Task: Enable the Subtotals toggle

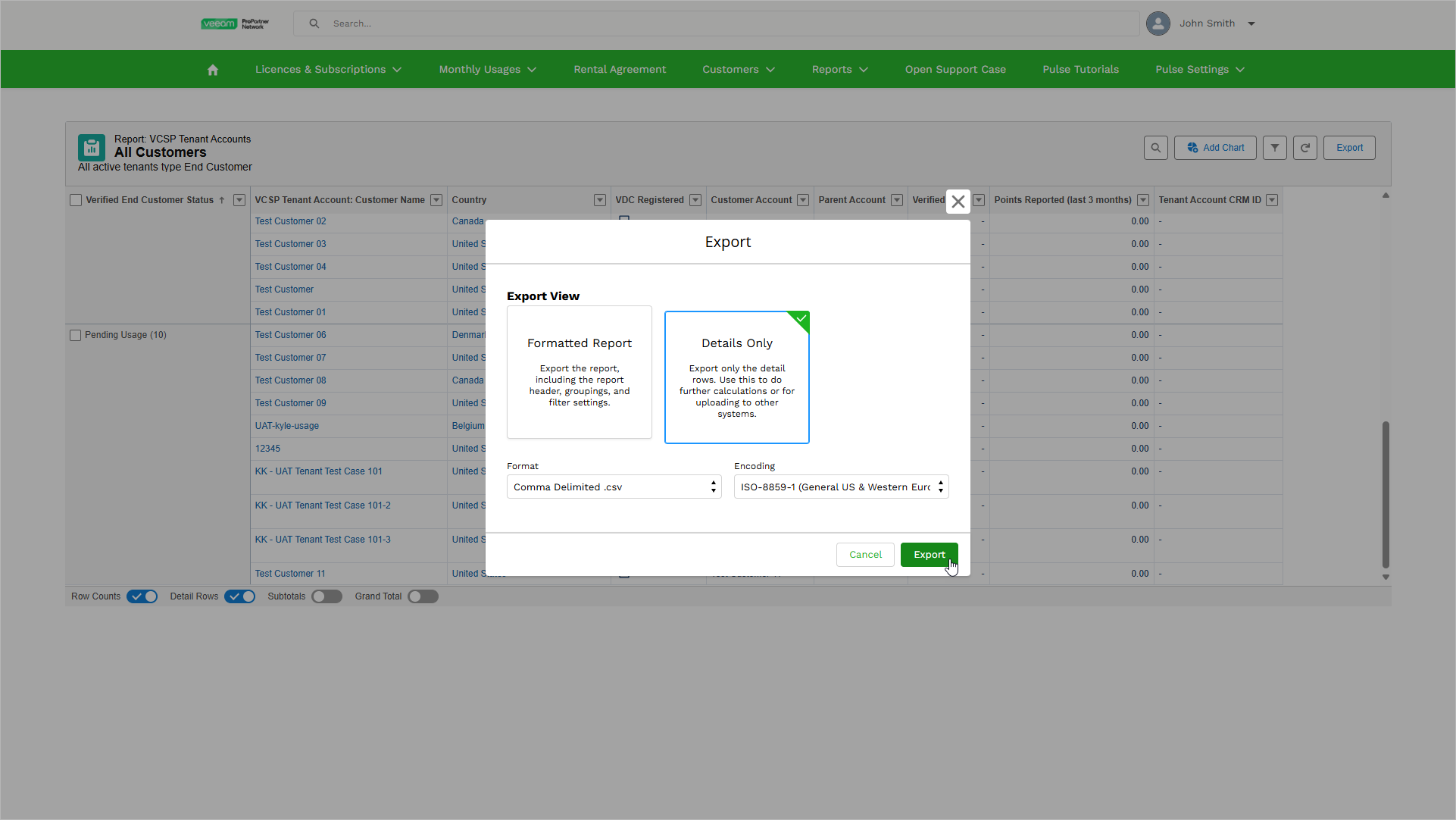Action: coord(327,596)
